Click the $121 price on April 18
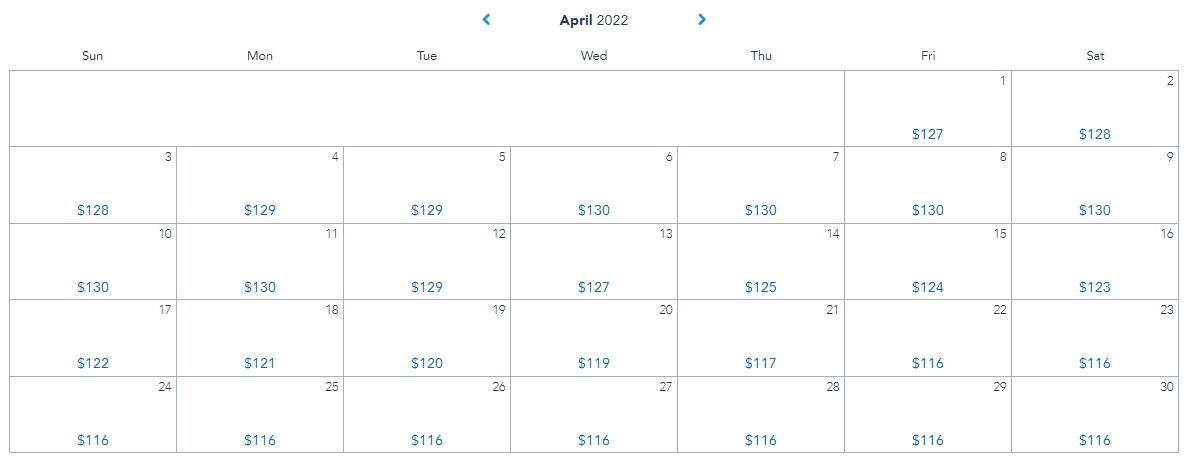This screenshot has height=460, width=1188. (x=260, y=363)
